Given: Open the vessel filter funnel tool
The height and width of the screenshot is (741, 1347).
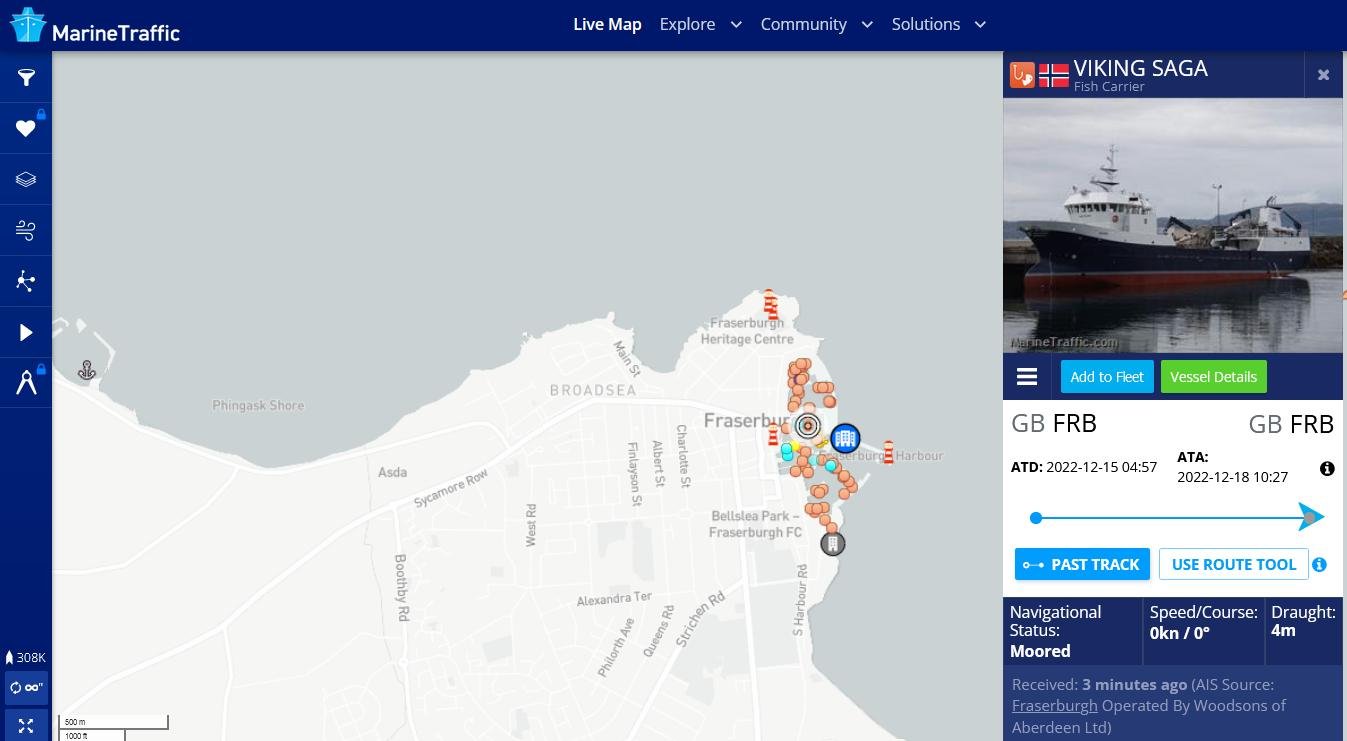Looking at the screenshot, I should click(x=26, y=77).
